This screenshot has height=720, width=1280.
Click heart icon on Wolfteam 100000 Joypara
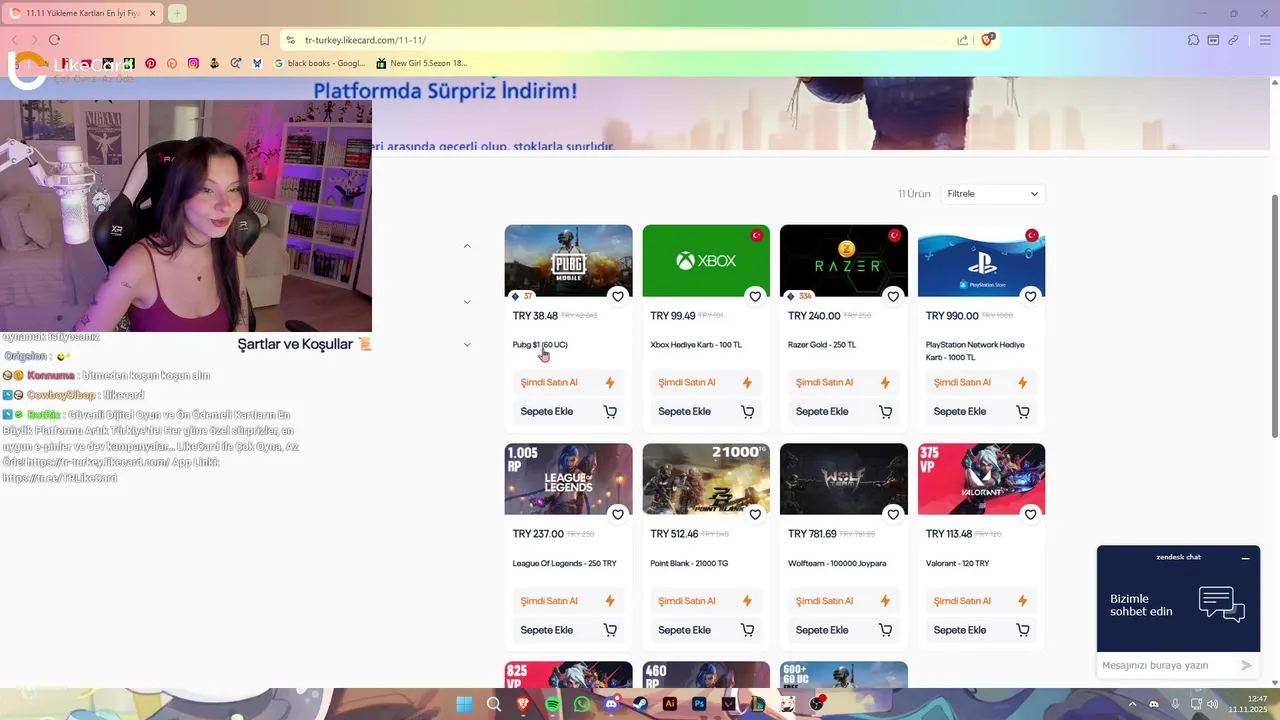click(893, 515)
